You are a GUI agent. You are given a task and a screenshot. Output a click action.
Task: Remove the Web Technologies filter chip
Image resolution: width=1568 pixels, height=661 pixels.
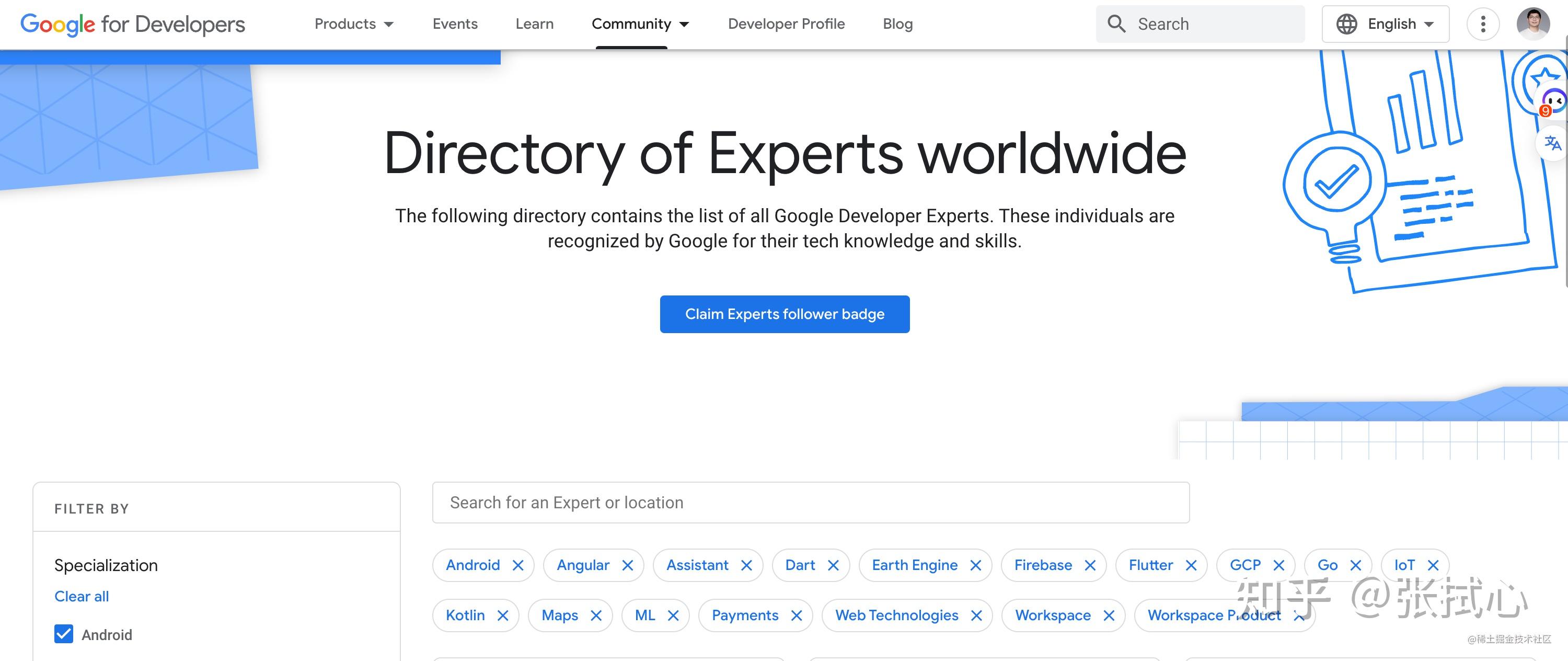click(976, 616)
